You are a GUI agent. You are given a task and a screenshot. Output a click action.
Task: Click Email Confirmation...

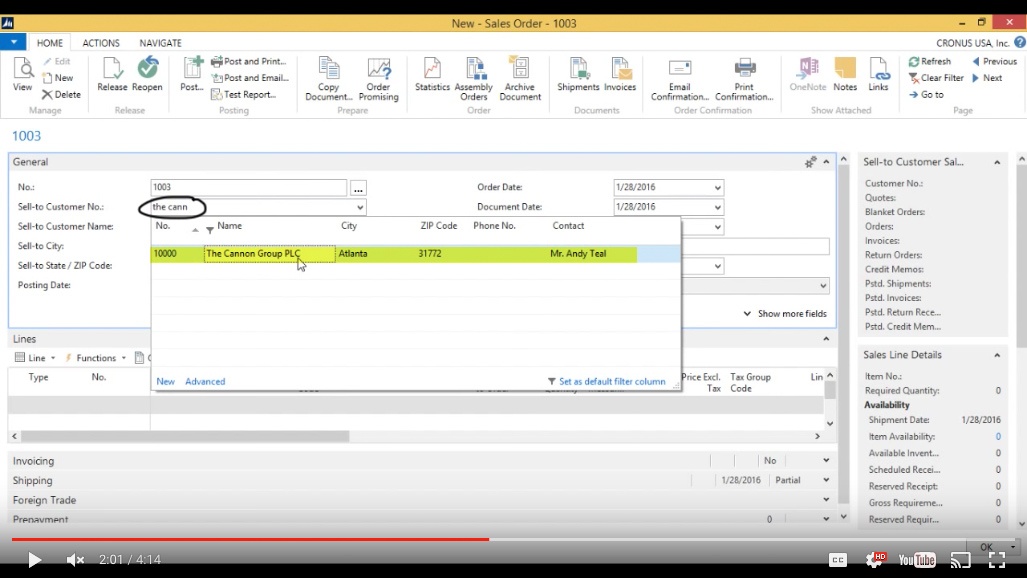(680, 79)
